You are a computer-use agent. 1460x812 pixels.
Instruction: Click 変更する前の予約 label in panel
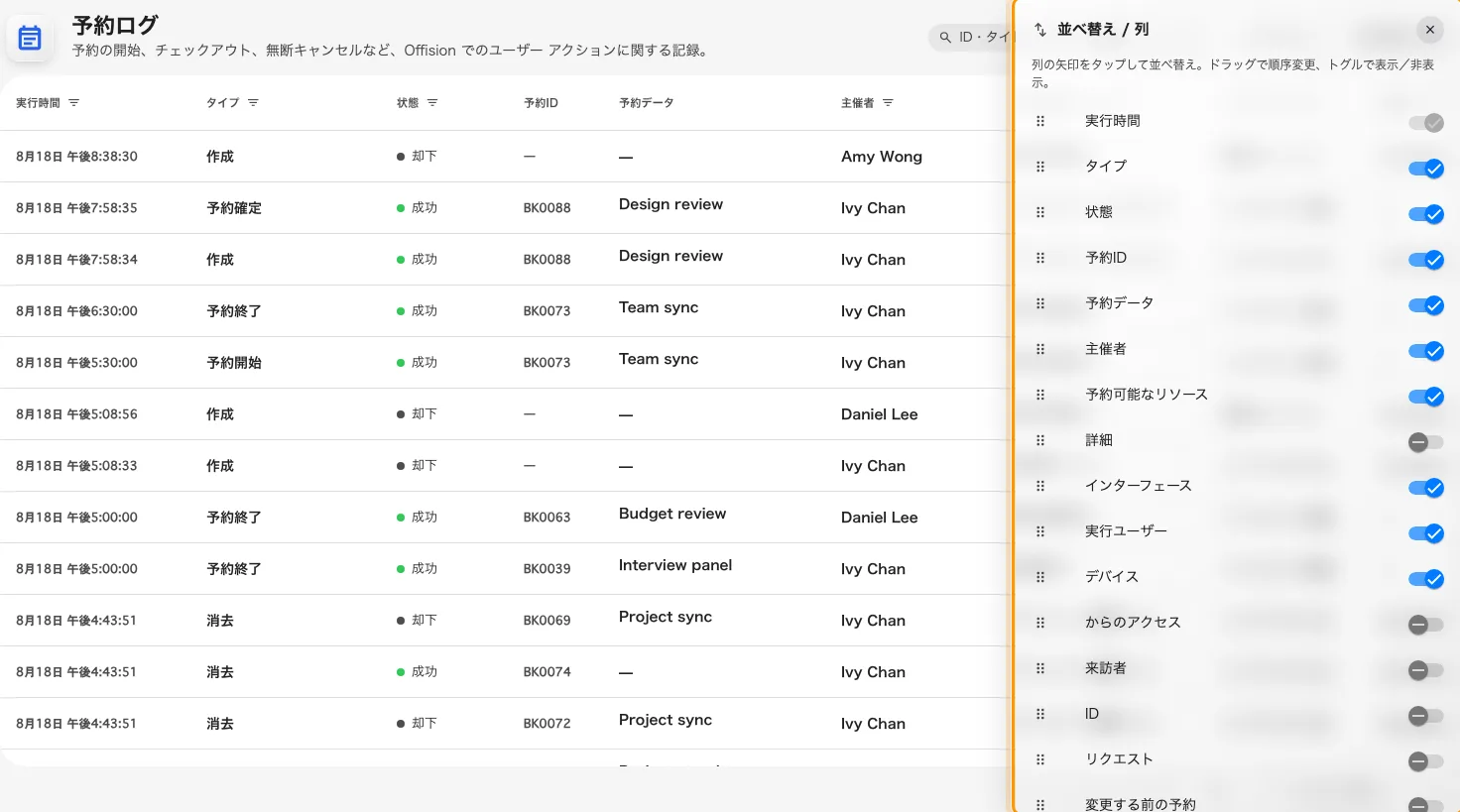pyautogui.click(x=1141, y=804)
